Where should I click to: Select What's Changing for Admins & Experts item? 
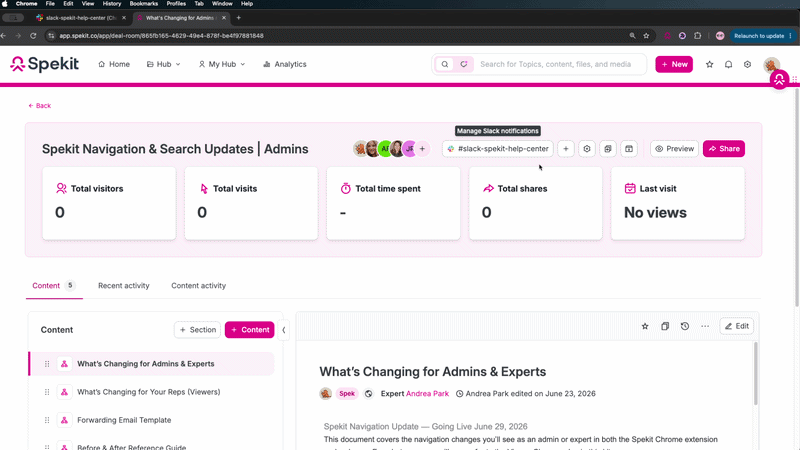pos(152,364)
